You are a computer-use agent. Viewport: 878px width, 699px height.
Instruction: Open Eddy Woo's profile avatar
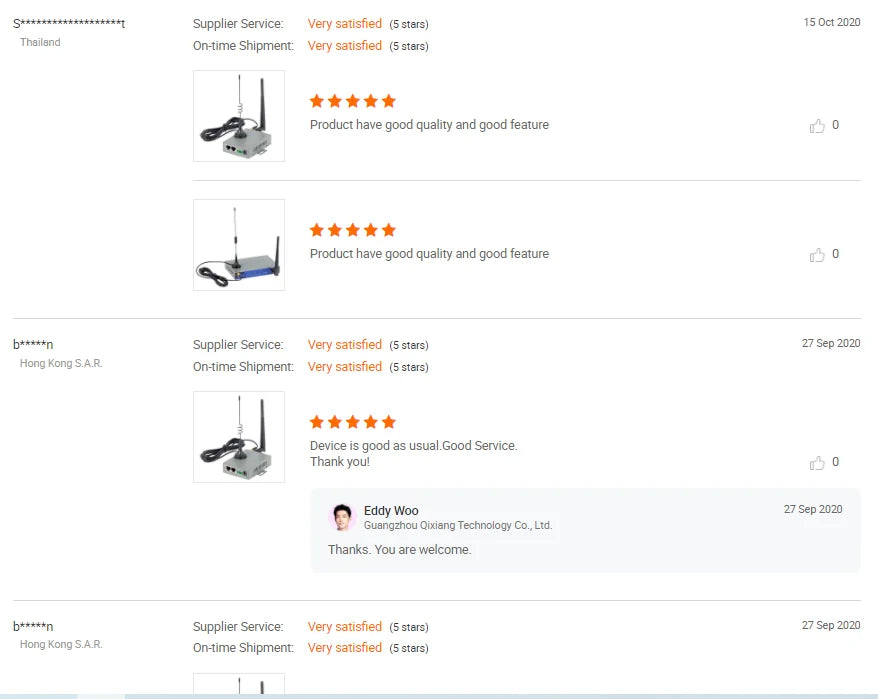pyautogui.click(x=342, y=517)
